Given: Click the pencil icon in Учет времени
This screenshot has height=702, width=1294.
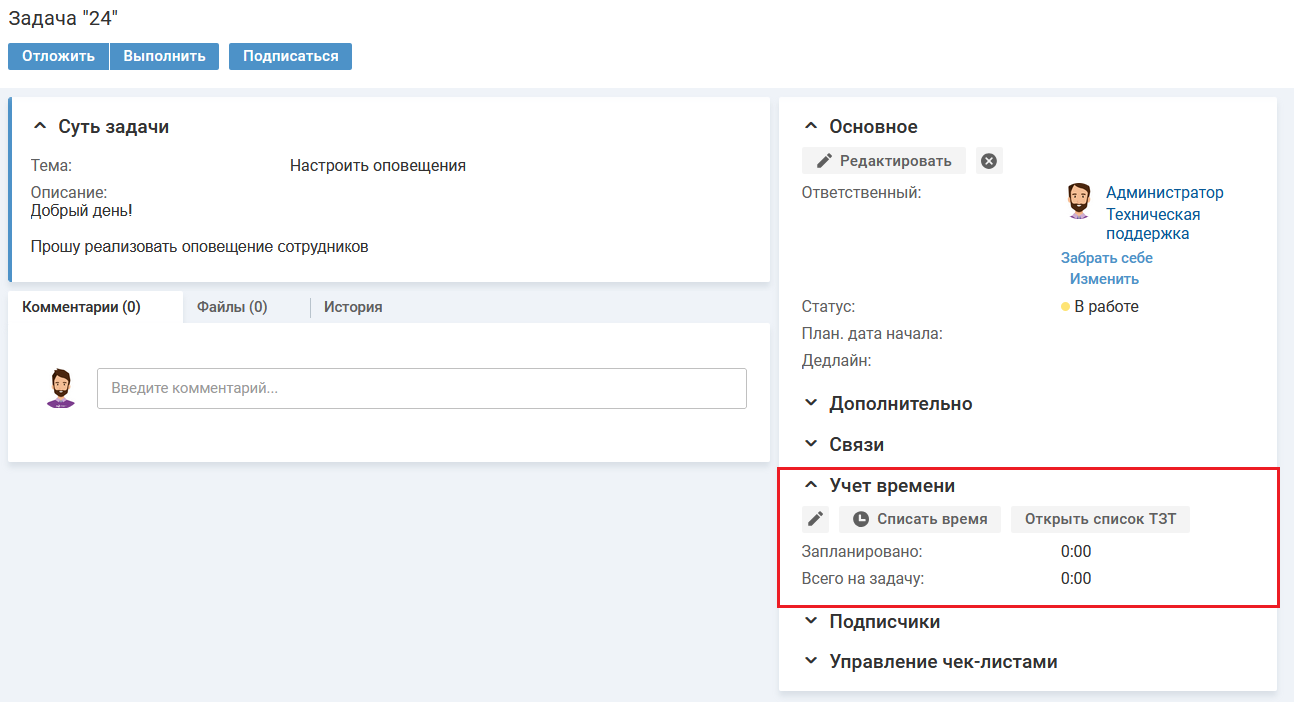Looking at the screenshot, I should click(x=816, y=519).
